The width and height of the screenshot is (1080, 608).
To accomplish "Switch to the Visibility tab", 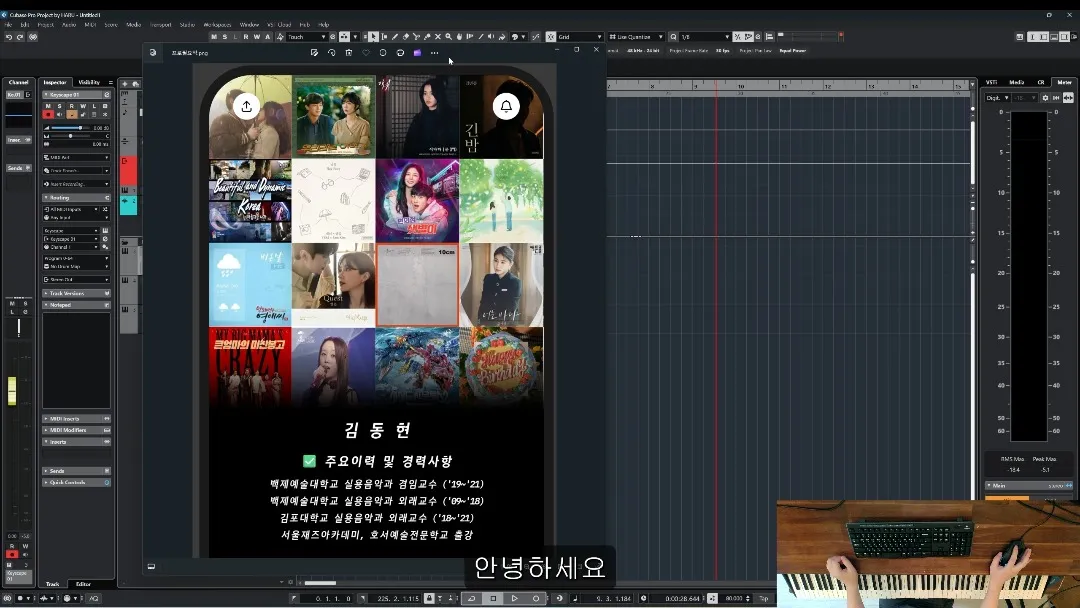I will click(89, 82).
